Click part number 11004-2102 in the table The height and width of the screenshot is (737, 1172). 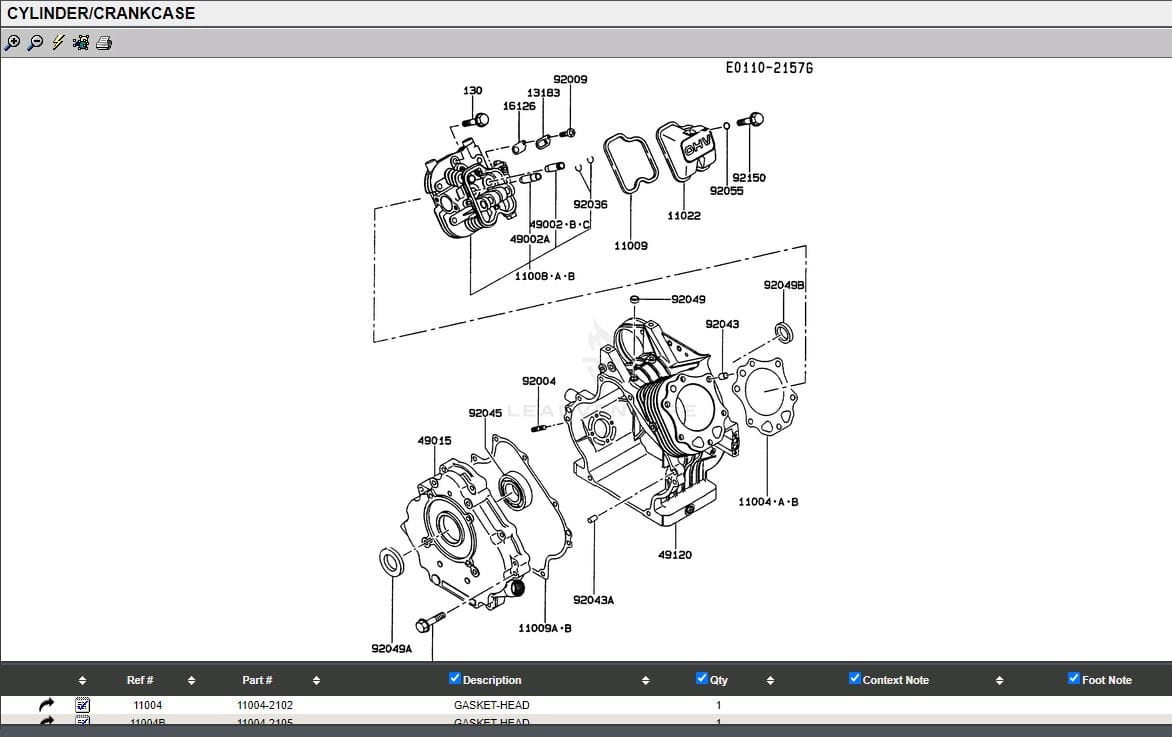pyautogui.click(x=265, y=705)
